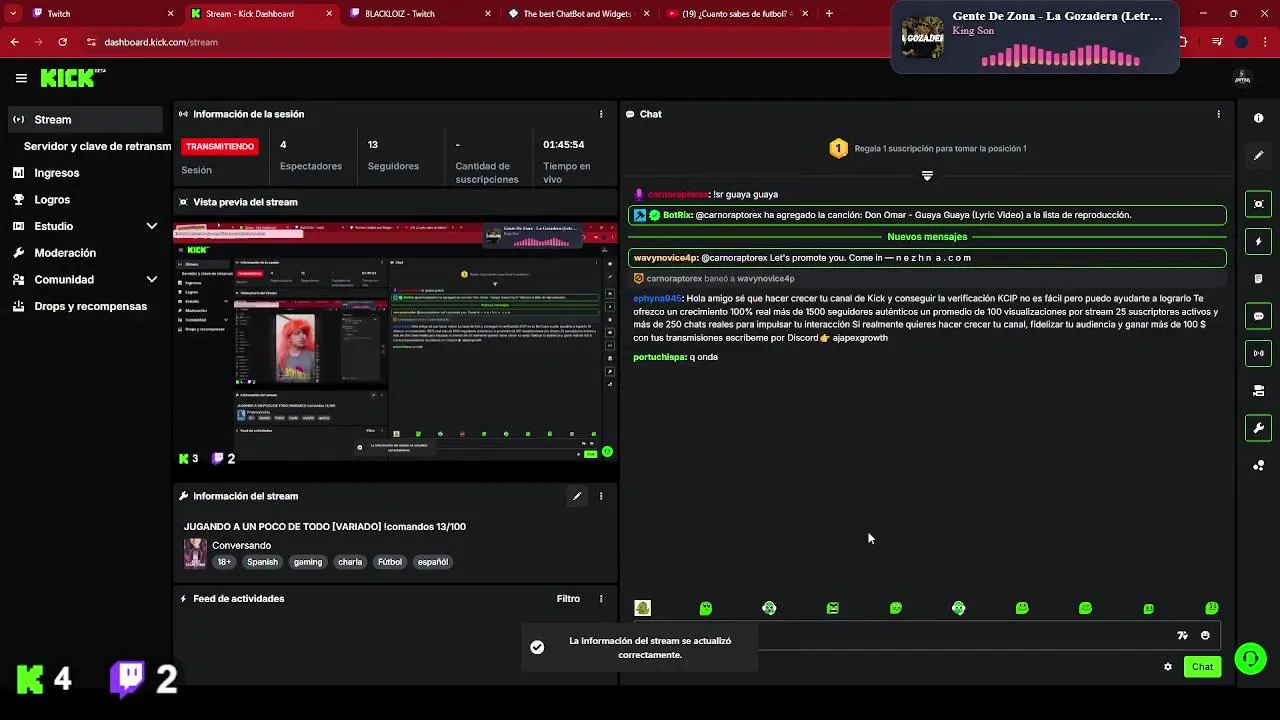Image resolution: width=1280 pixels, height=720 pixels.
Task: Click the translate icon in chat input
Action: tap(1182, 636)
